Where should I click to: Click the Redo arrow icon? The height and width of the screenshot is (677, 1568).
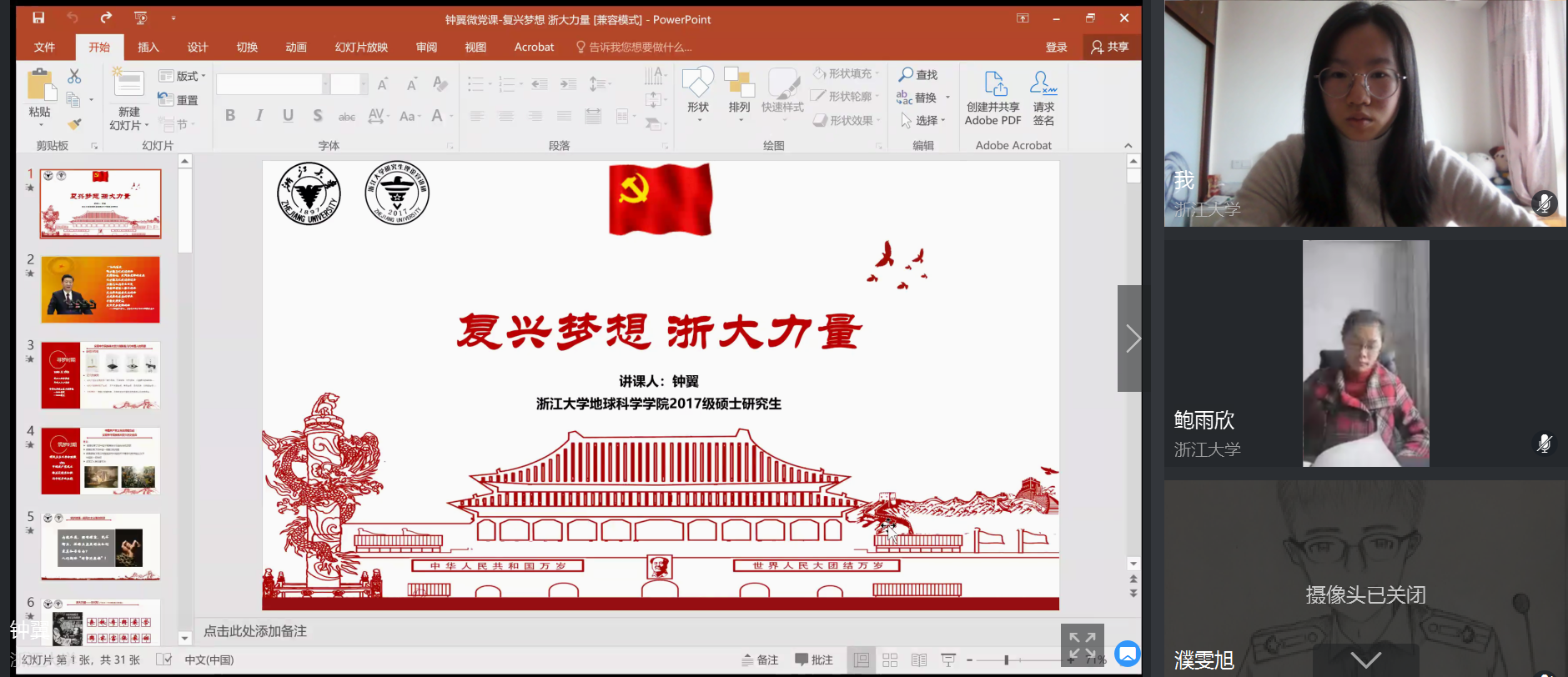(x=106, y=18)
